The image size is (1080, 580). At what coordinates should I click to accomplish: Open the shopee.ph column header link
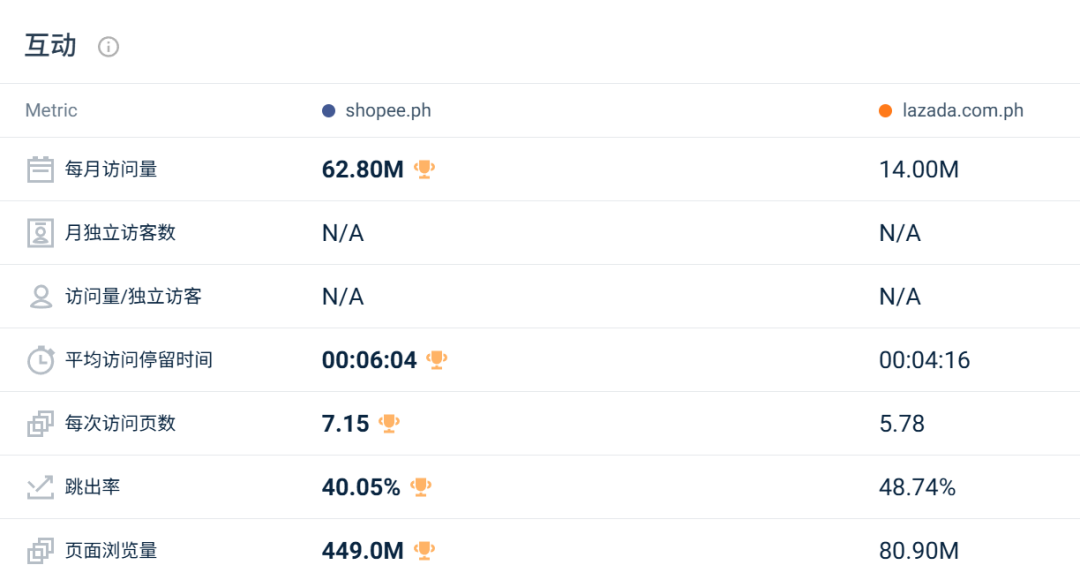click(x=388, y=111)
